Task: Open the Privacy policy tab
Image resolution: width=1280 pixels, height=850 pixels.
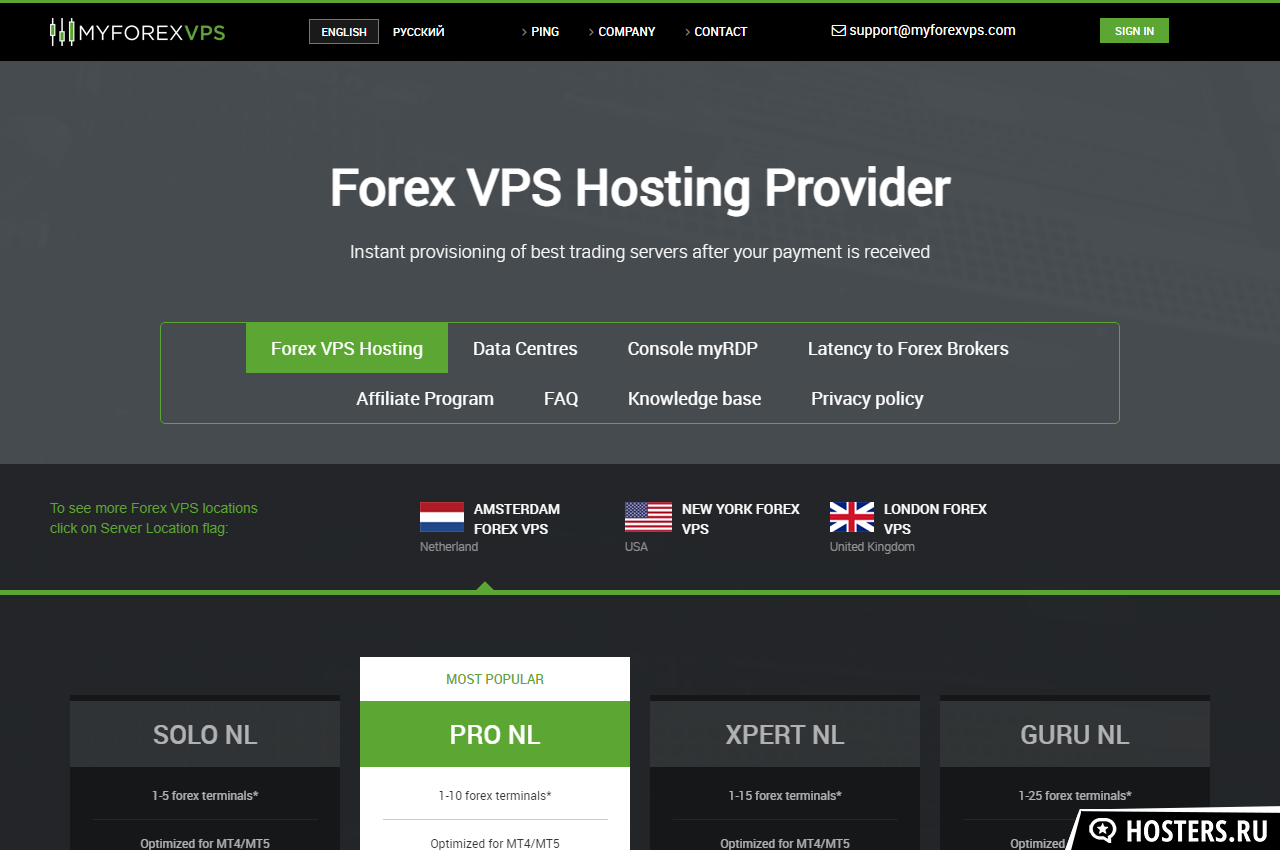Action: [867, 398]
